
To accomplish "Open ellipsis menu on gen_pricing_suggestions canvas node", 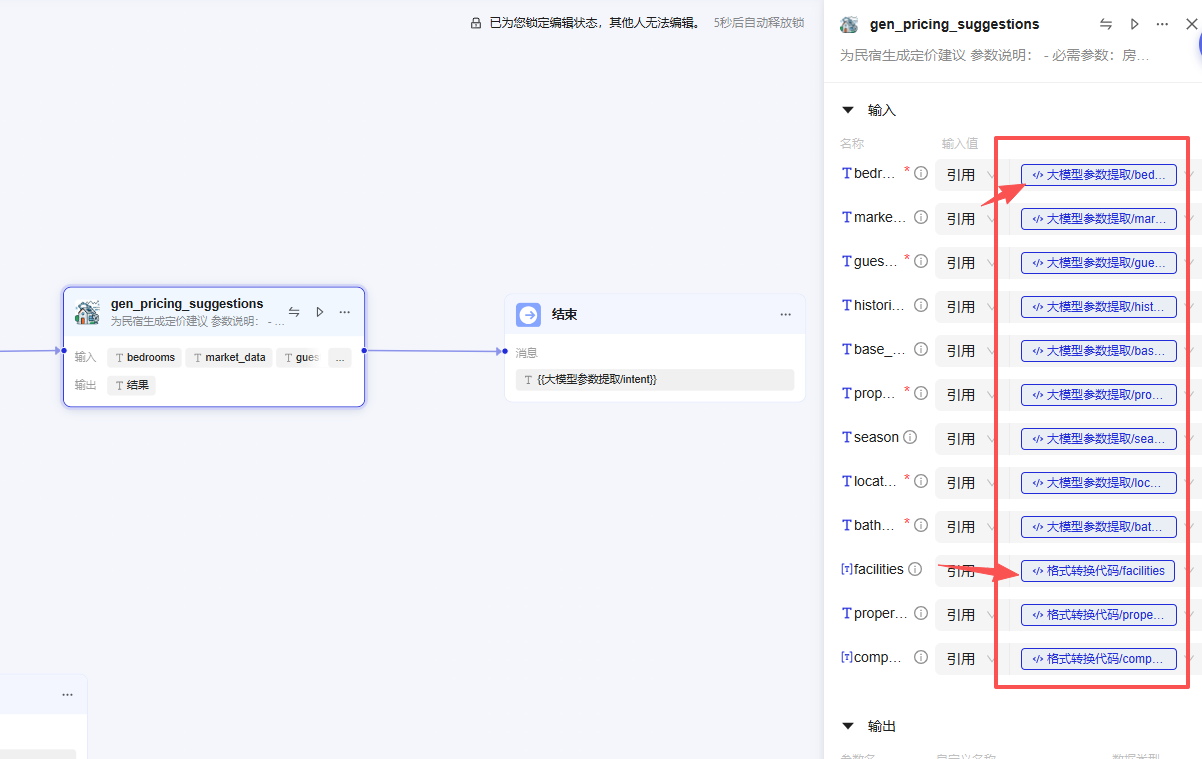I will [345, 312].
